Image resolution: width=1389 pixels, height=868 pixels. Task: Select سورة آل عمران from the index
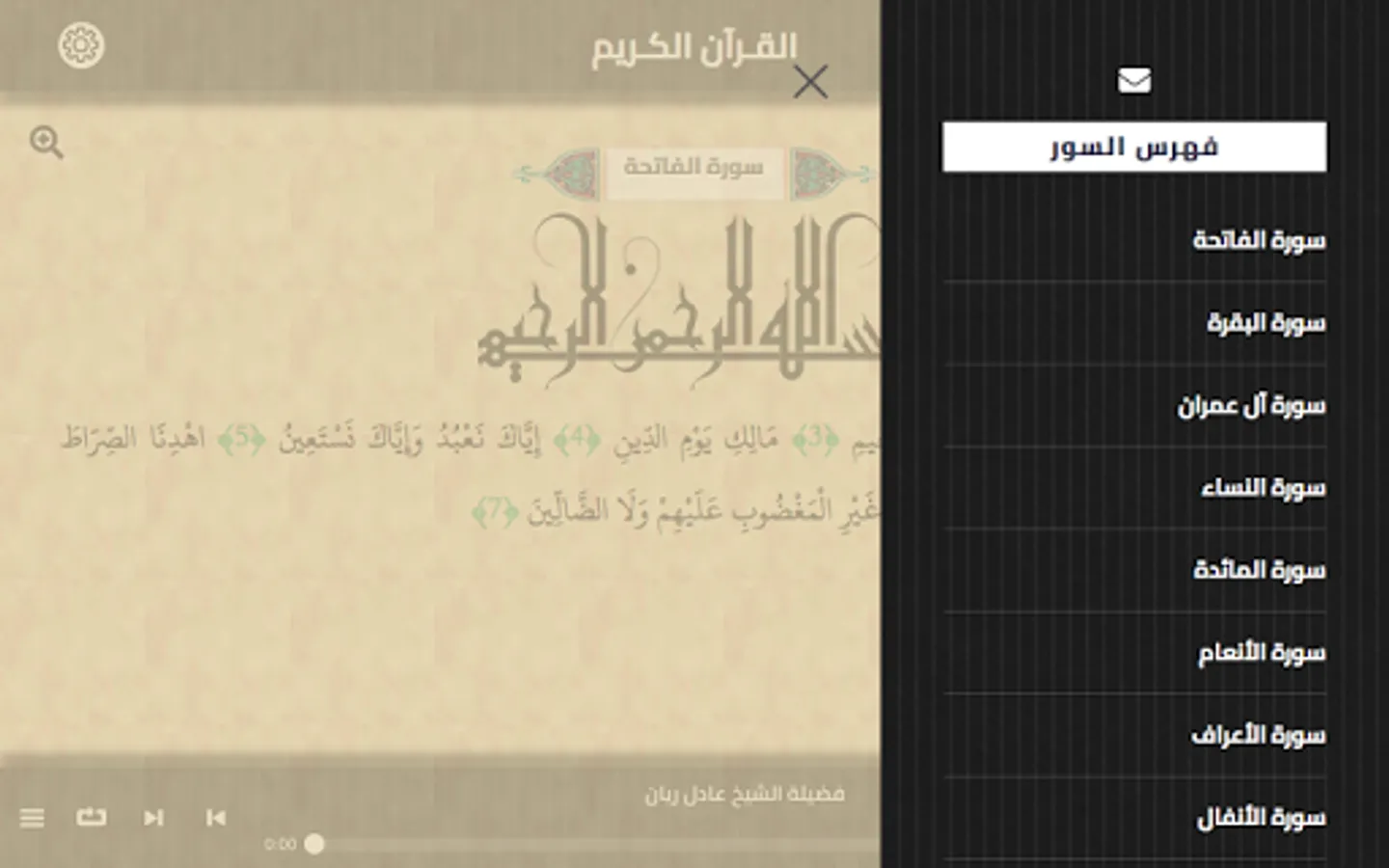(1251, 405)
